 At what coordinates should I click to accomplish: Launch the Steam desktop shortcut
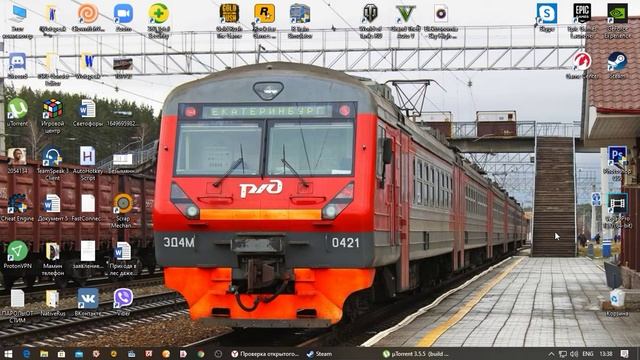(617, 61)
